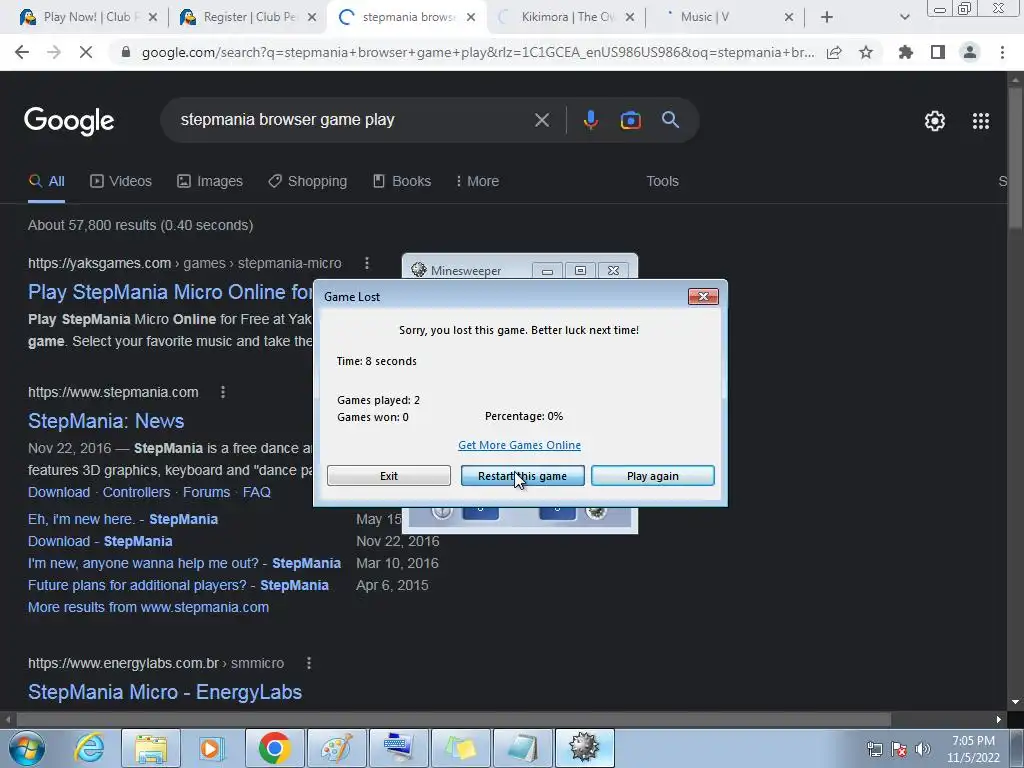
Task: Submit search with magnifier icon
Action: click(670, 120)
